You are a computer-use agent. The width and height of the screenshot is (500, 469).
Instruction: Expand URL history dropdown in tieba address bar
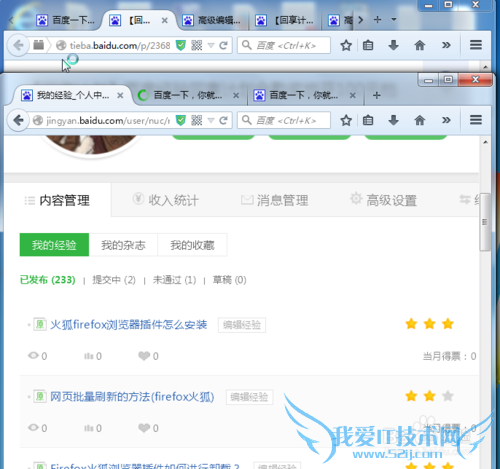point(211,45)
